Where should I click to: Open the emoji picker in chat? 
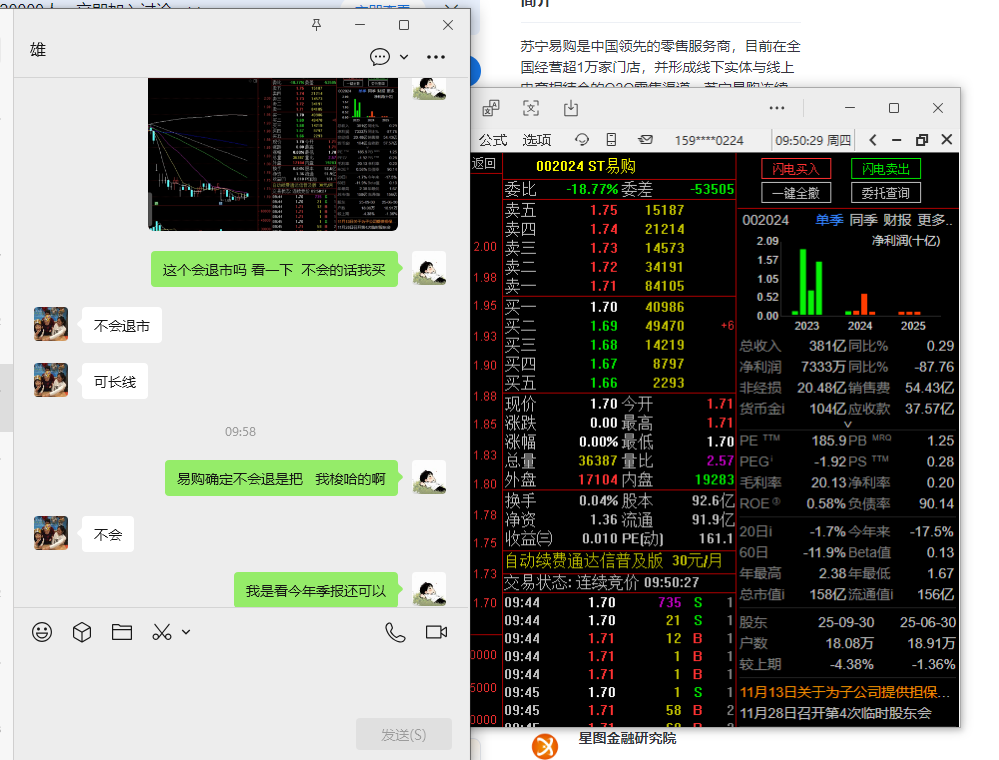pyautogui.click(x=42, y=632)
